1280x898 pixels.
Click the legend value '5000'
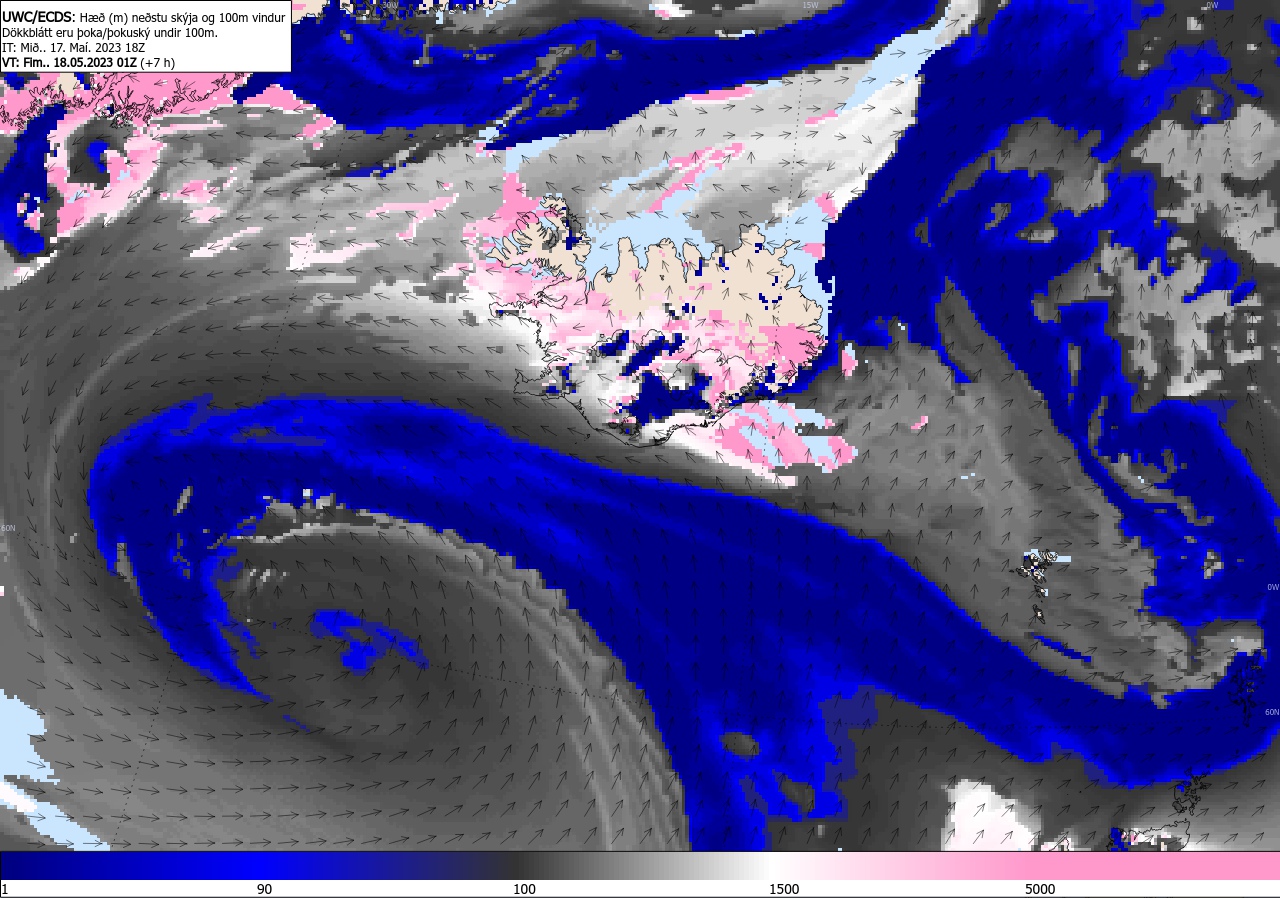(1040, 889)
